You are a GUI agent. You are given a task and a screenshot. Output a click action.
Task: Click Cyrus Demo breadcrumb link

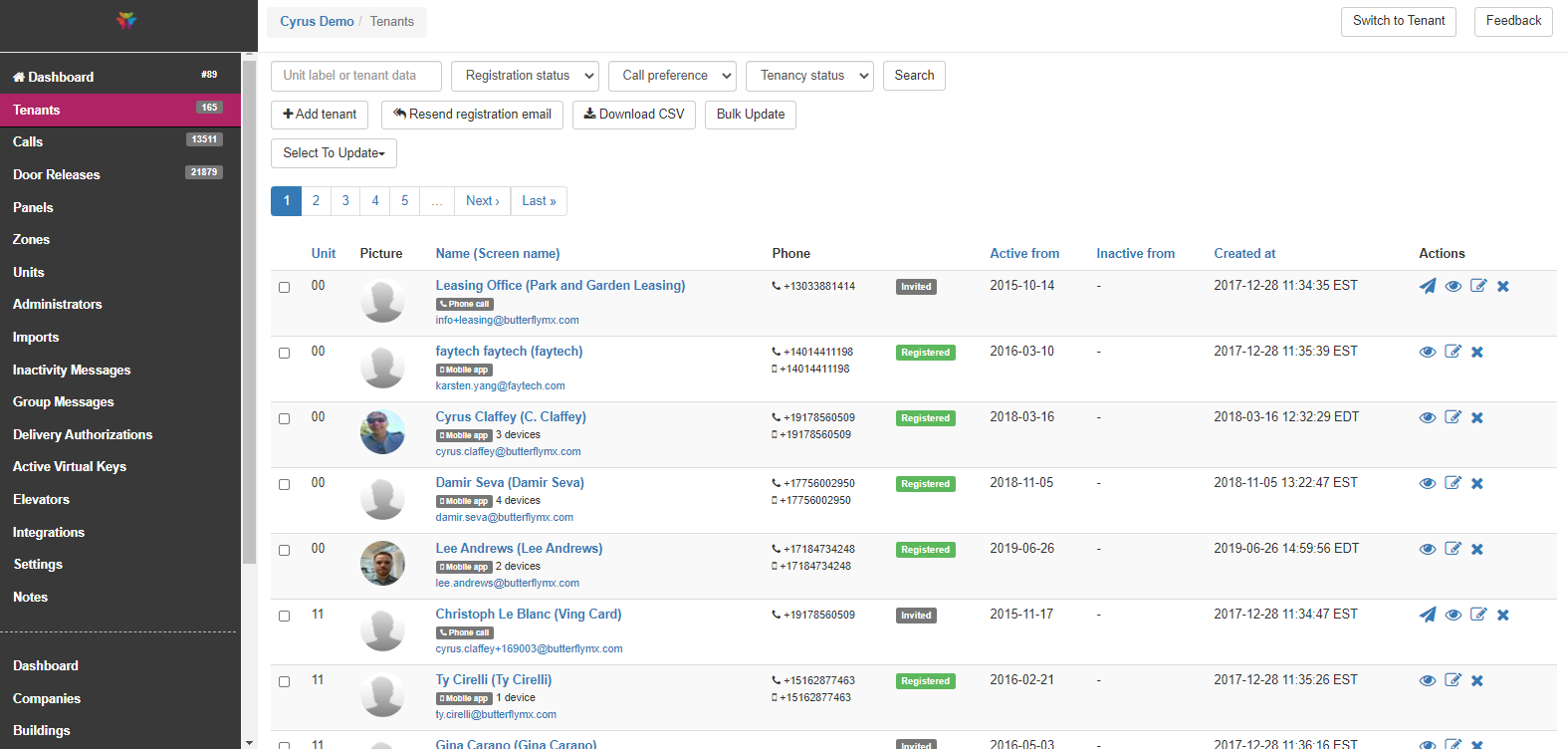pos(317,22)
